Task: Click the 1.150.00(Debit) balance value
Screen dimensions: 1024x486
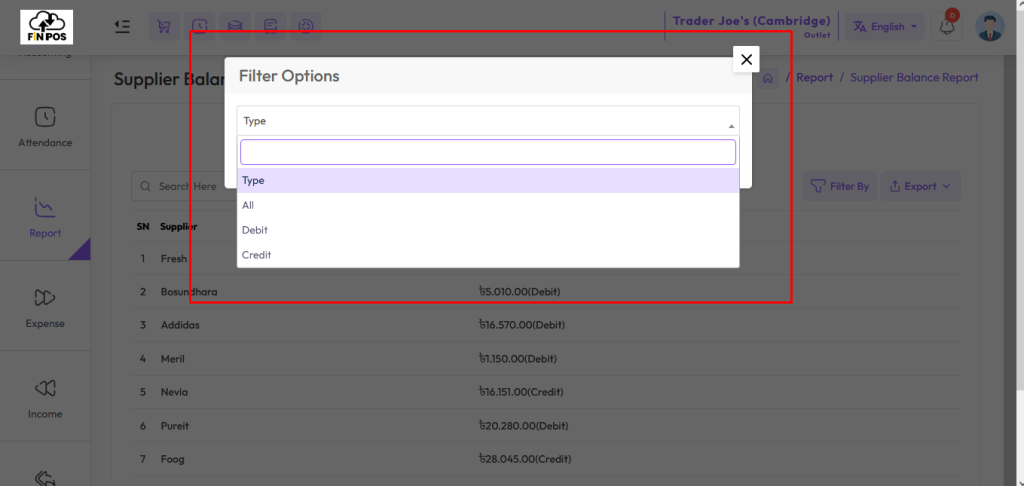Action: [517, 359]
